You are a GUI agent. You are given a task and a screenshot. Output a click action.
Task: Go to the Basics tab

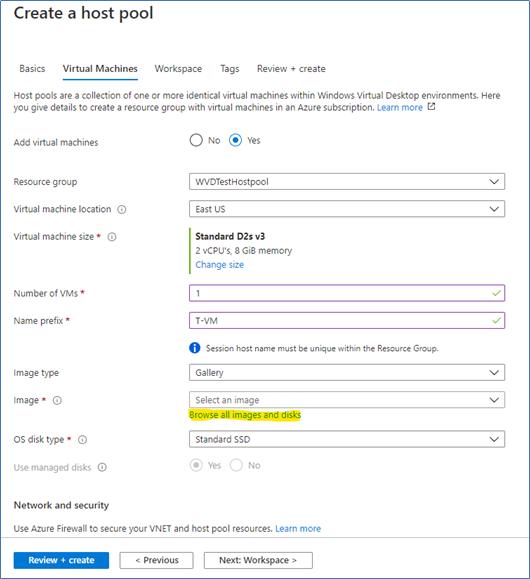(x=32, y=69)
